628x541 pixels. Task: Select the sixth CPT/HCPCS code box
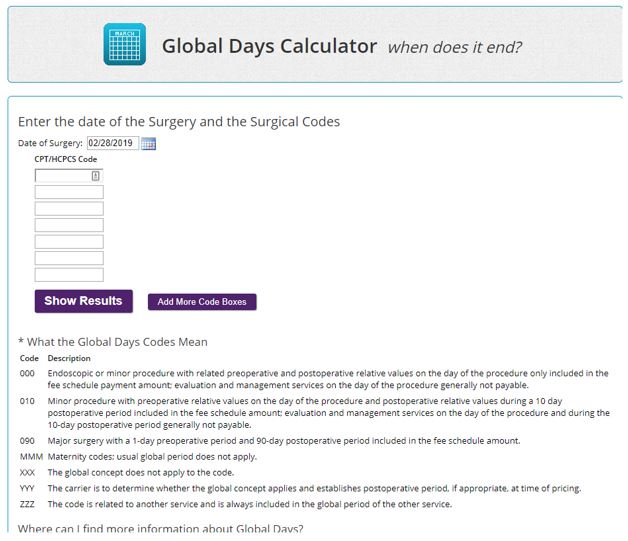click(x=69, y=258)
